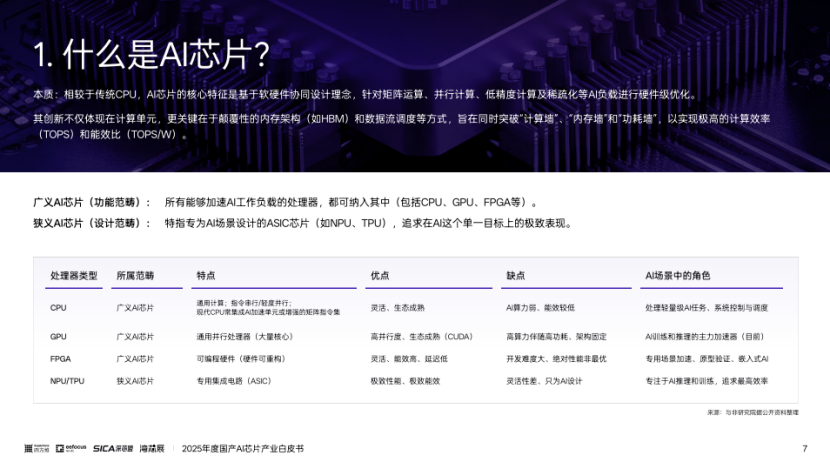The width and height of the screenshot is (830, 462).
Task: Select the NPU/TPU row label
Action: click(67, 381)
